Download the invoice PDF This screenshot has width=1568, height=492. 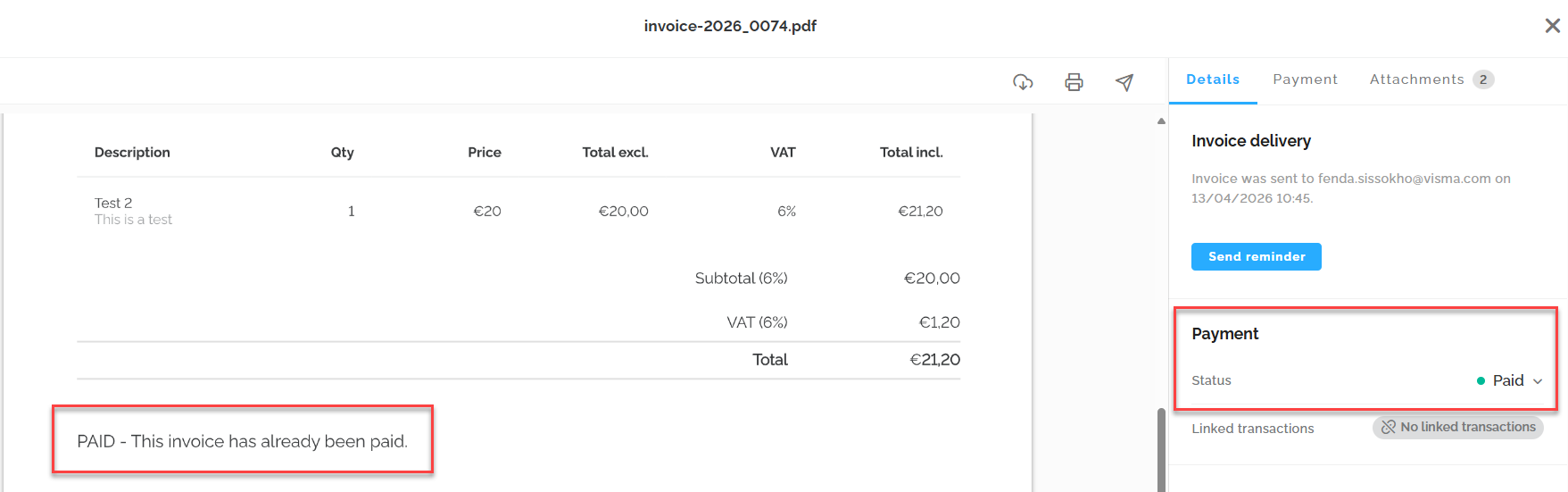click(x=1023, y=82)
